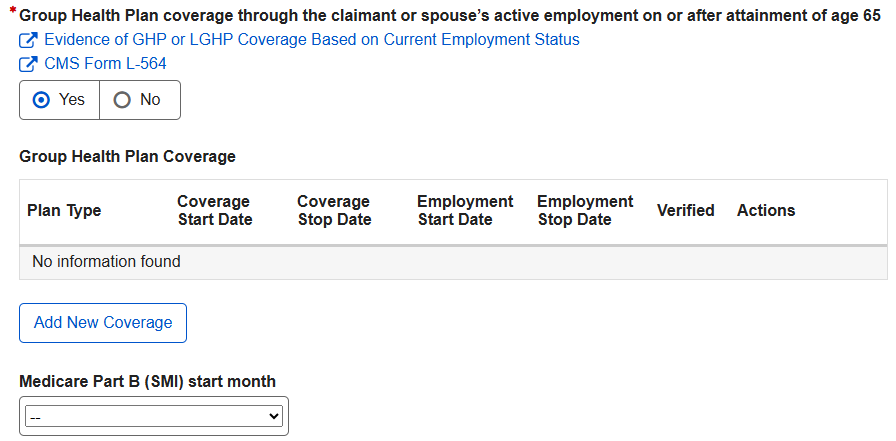The height and width of the screenshot is (441, 896).
Task: Select the No radio button
Action: pyautogui.click(x=123, y=100)
